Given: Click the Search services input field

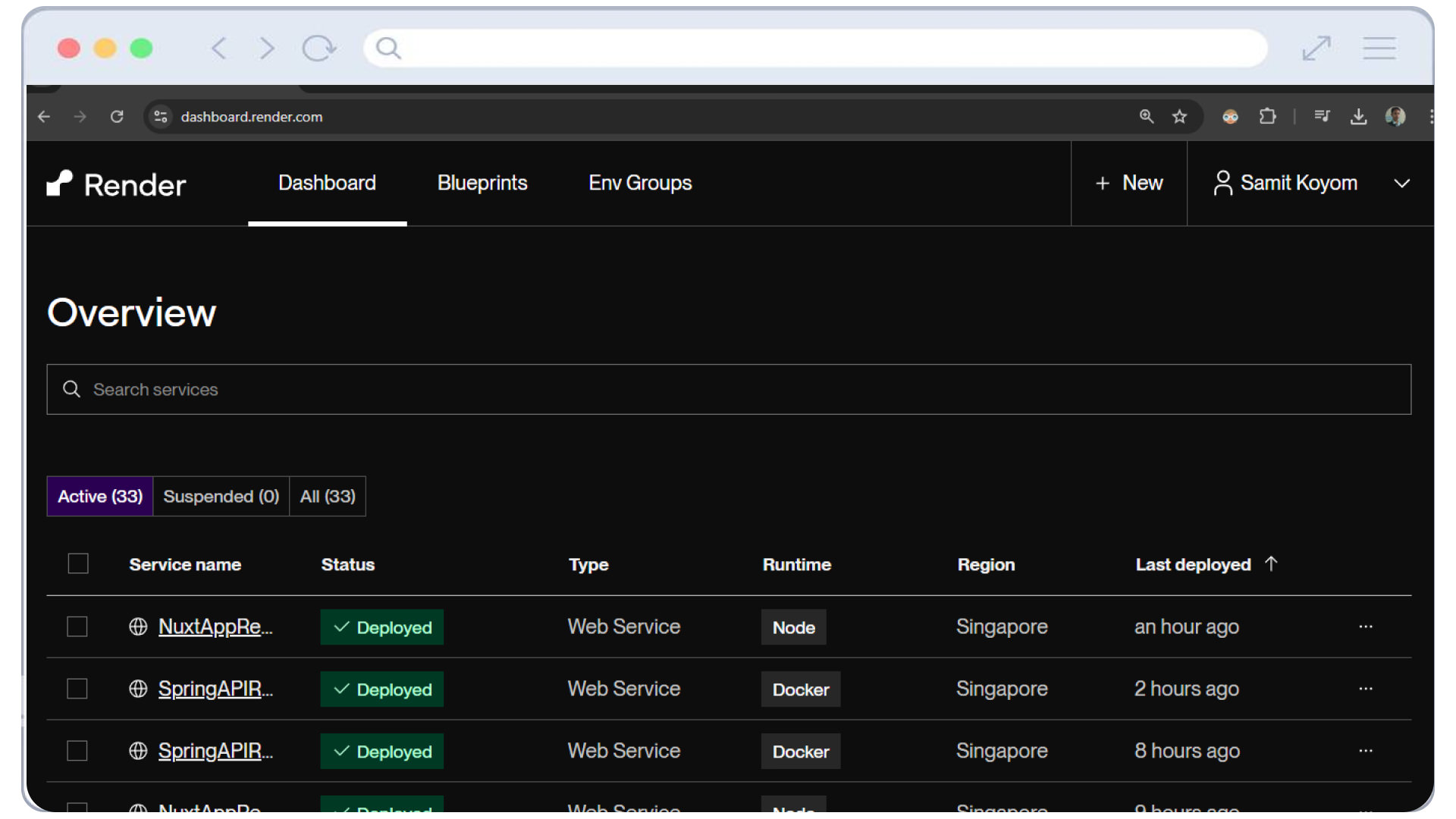Looking at the screenshot, I should [728, 389].
